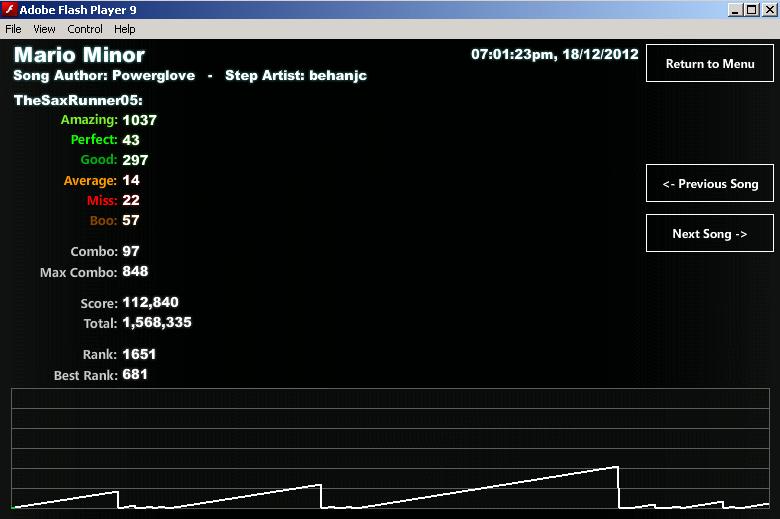
Task: Click the Best Rank value 681
Action: click(135, 374)
